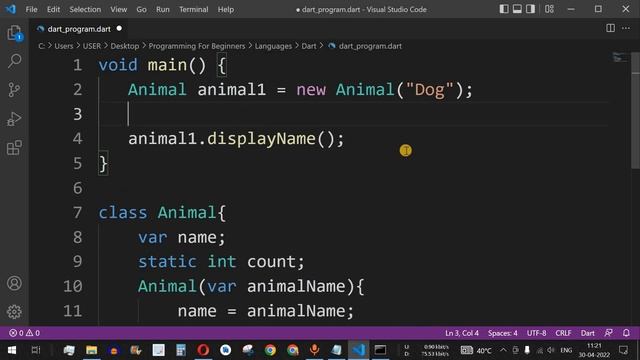Click the Users breadcrumb segment
The image size is (640, 360).
click(64, 46)
